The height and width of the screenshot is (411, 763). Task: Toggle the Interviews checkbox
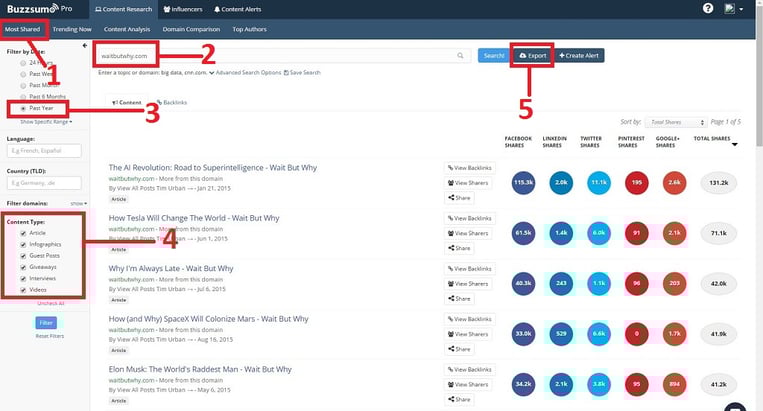coord(23,279)
